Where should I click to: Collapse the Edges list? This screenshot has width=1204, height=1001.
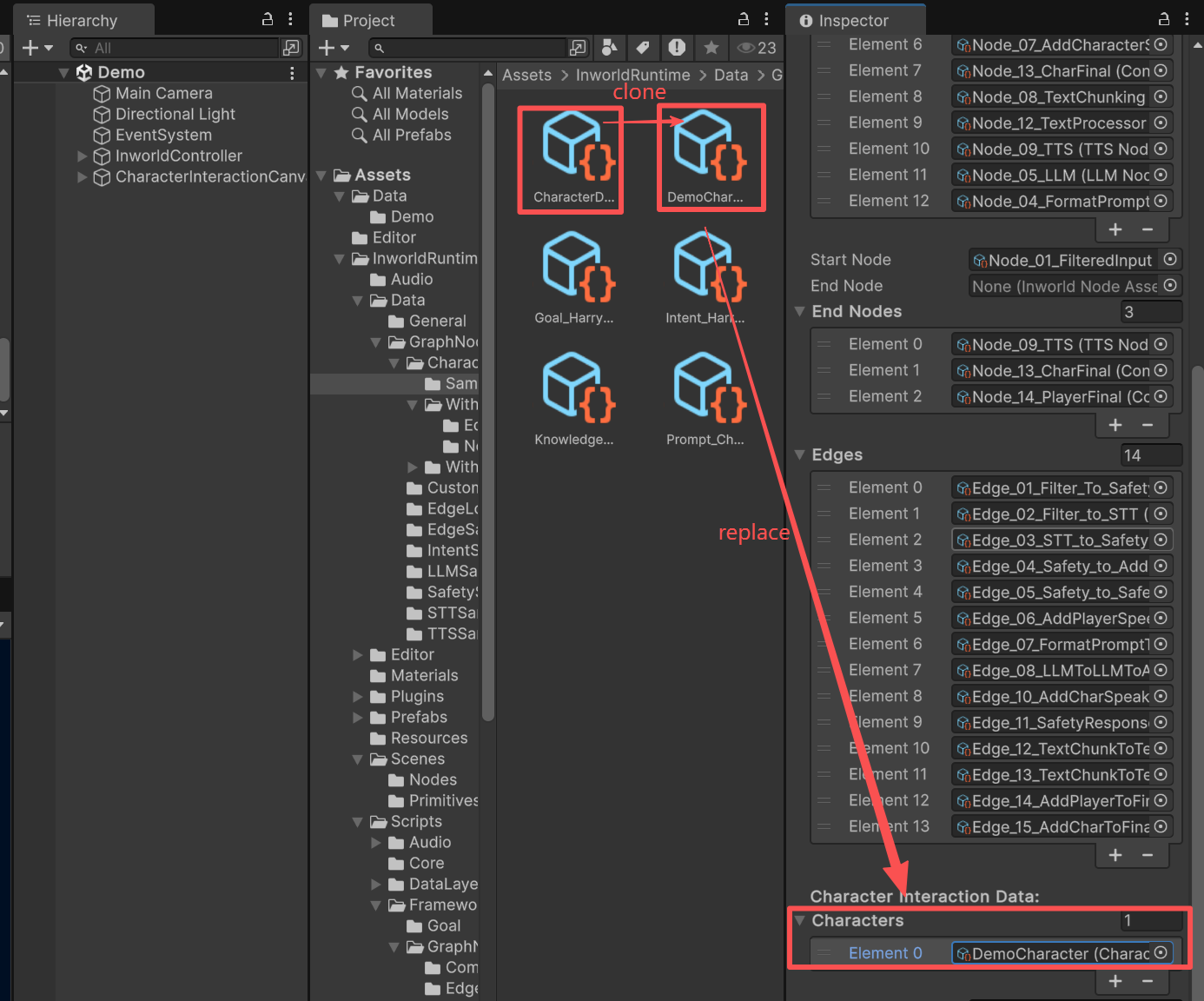pyautogui.click(x=800, y=455)
